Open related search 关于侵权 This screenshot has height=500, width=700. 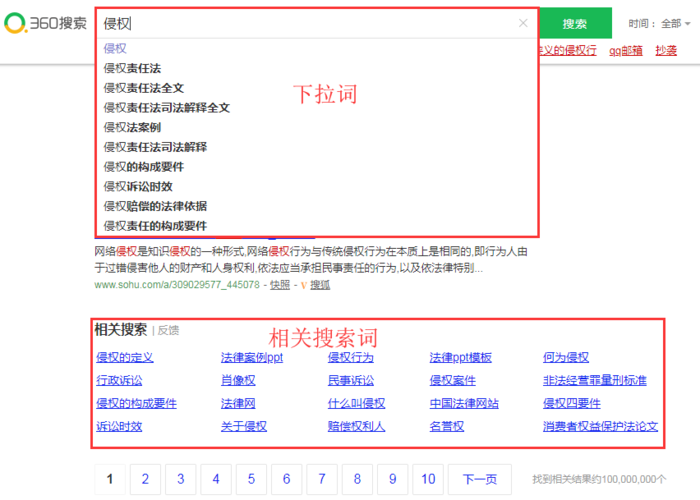244,426
